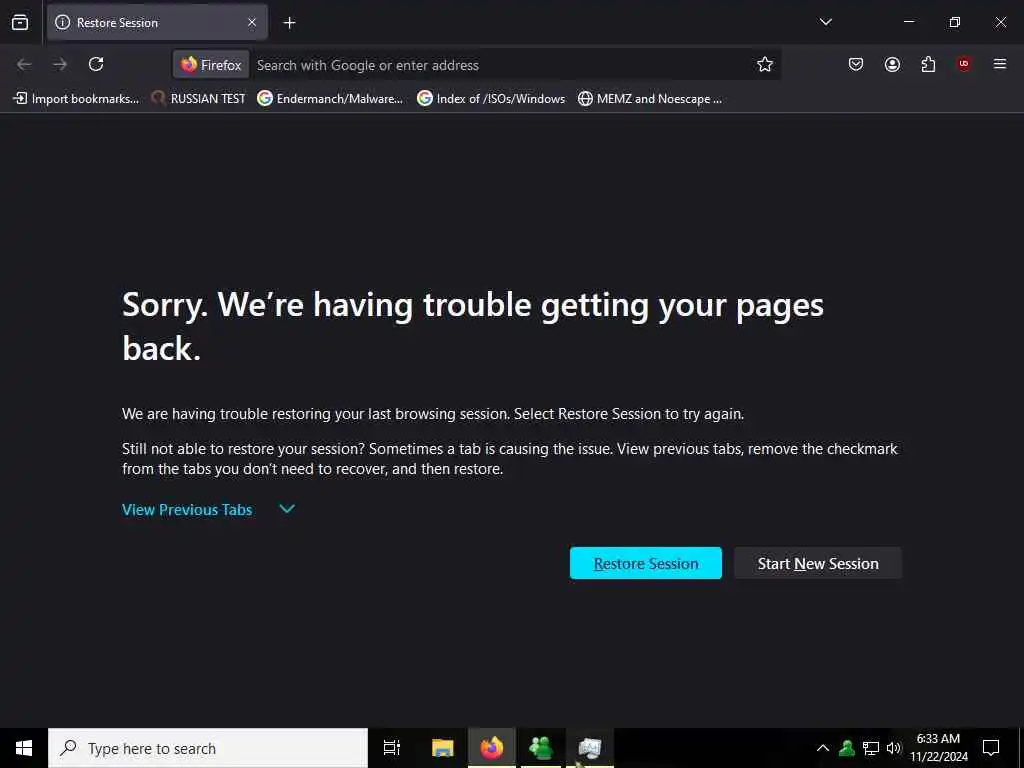This screenshot has height=768, width=1024.
Task: Open the list all tabs dropdown
Action: tap(825, 22)
